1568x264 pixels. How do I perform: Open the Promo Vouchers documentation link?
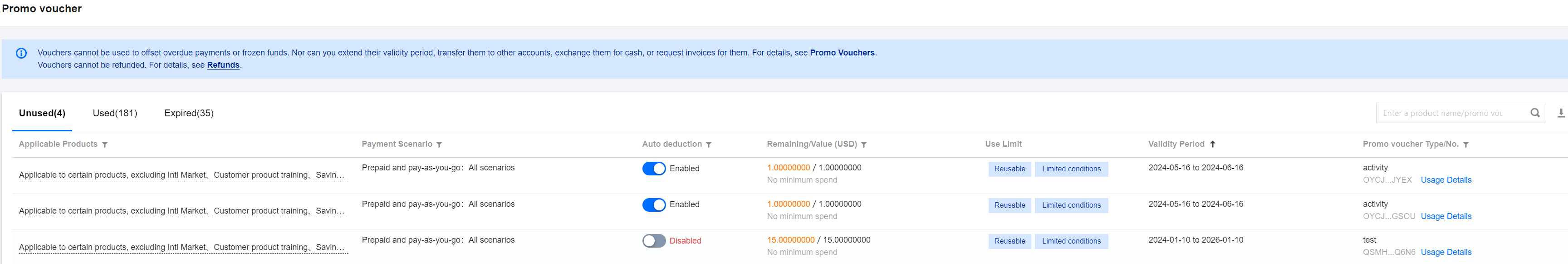click(842, 53)
